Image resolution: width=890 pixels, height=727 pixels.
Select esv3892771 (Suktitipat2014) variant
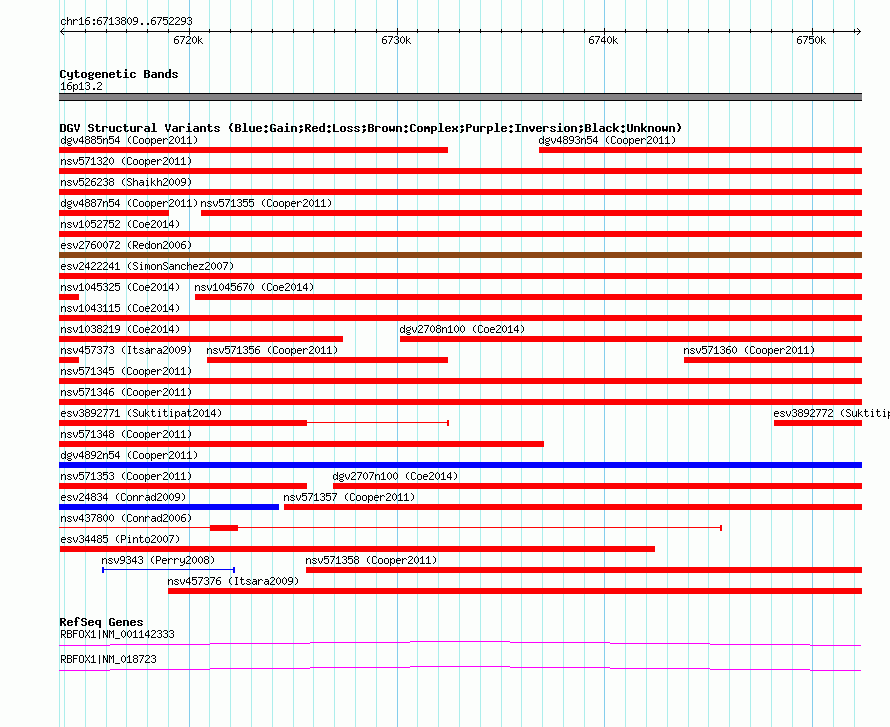tap(141, 413)
